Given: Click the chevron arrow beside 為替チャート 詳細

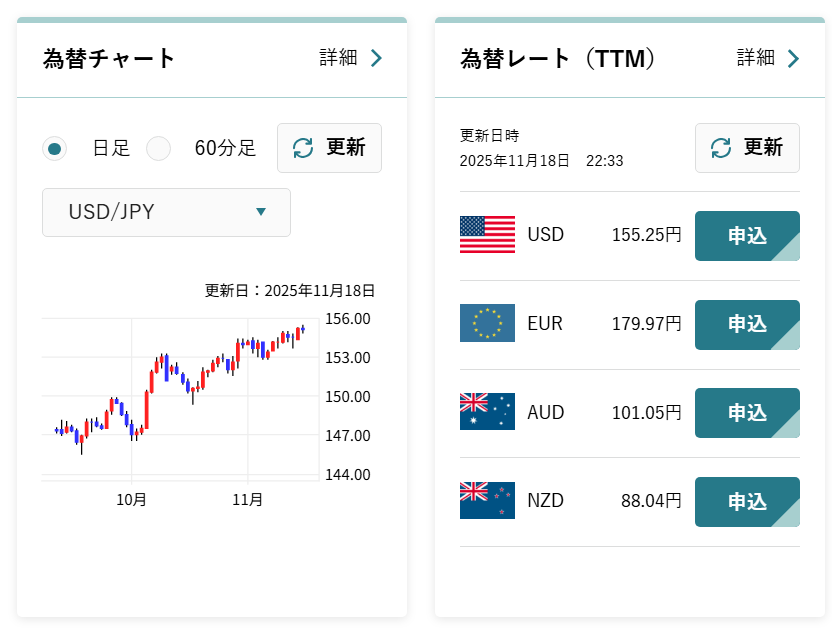Looking at the screenshot, I should click(377, 58).
